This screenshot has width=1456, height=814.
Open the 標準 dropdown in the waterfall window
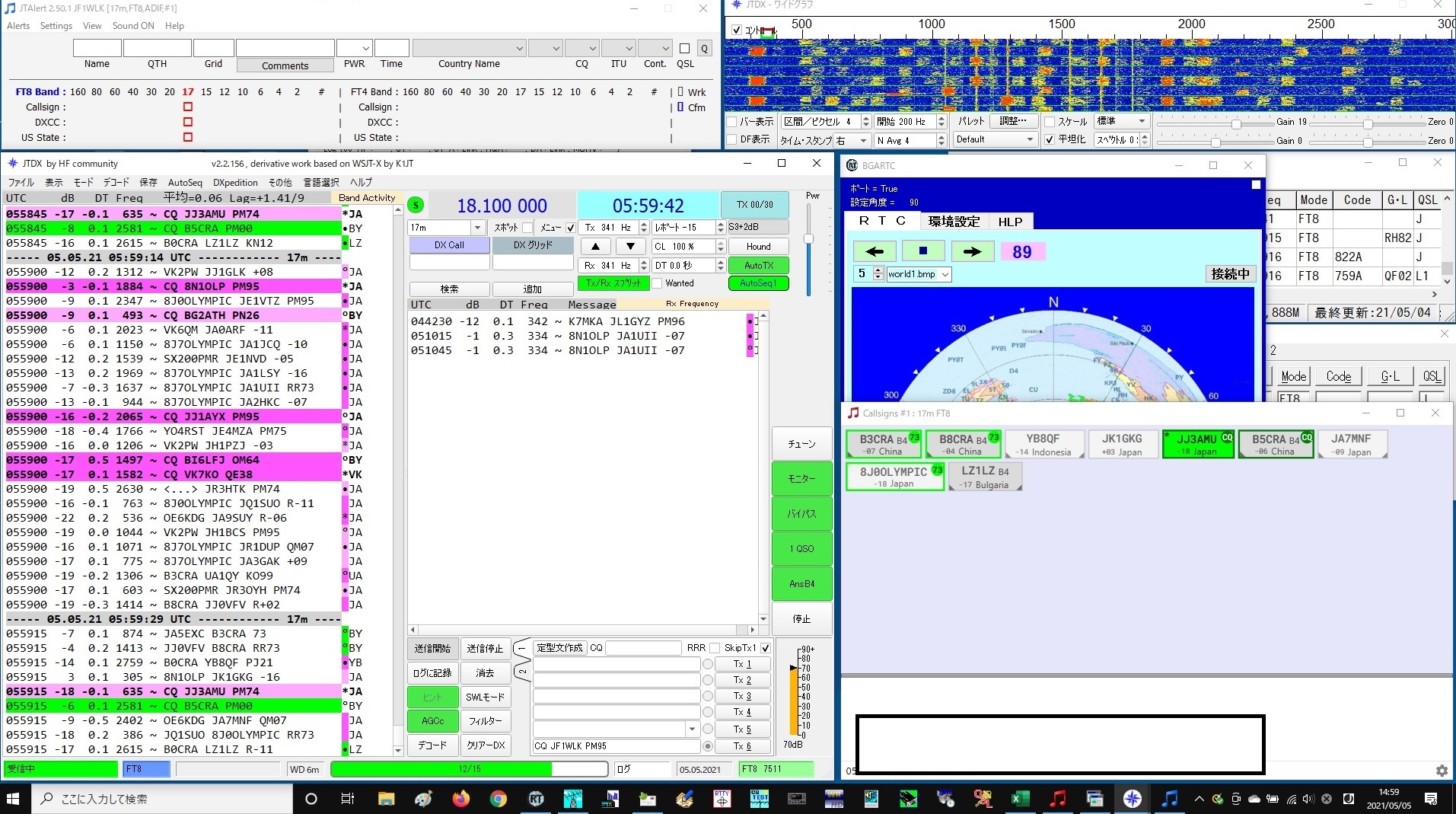point(1121,122)
